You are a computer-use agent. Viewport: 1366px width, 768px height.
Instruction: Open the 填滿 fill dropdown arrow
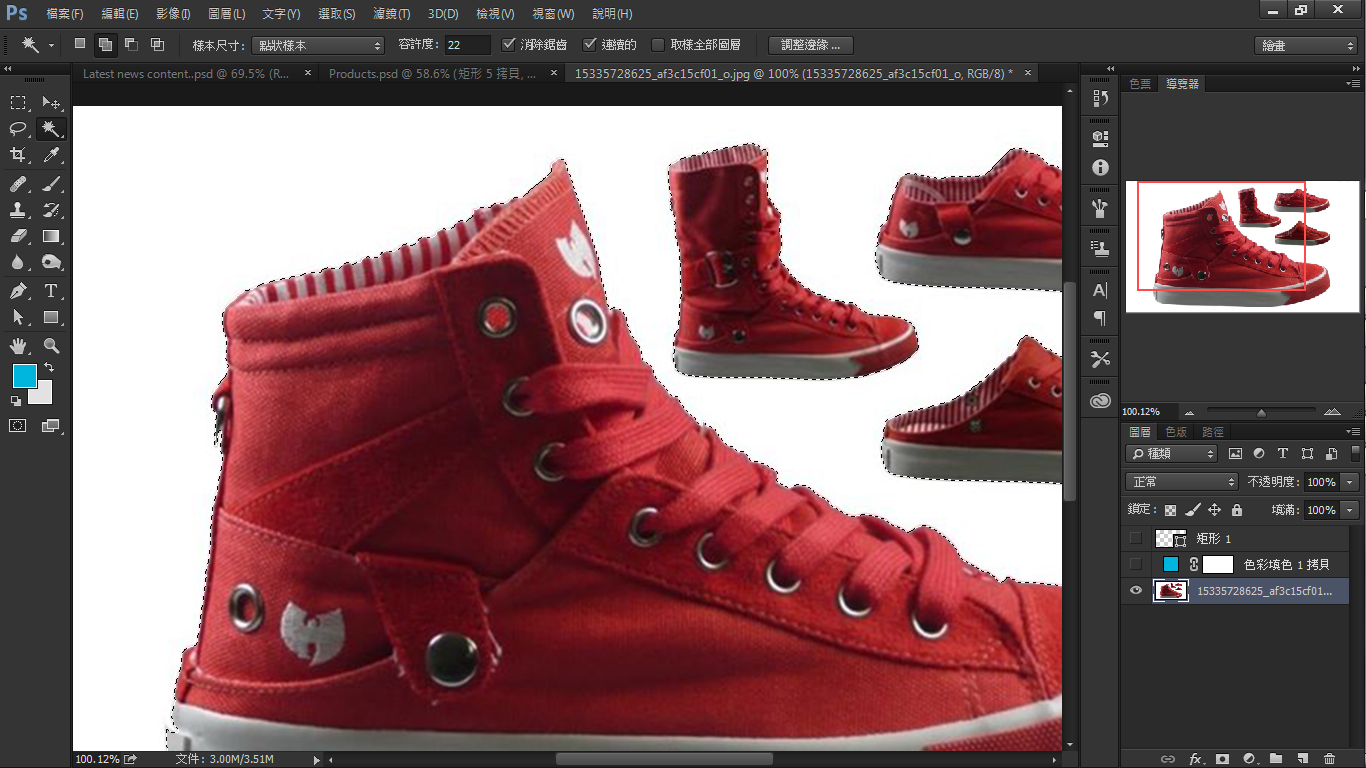(x=1350, y=510)
